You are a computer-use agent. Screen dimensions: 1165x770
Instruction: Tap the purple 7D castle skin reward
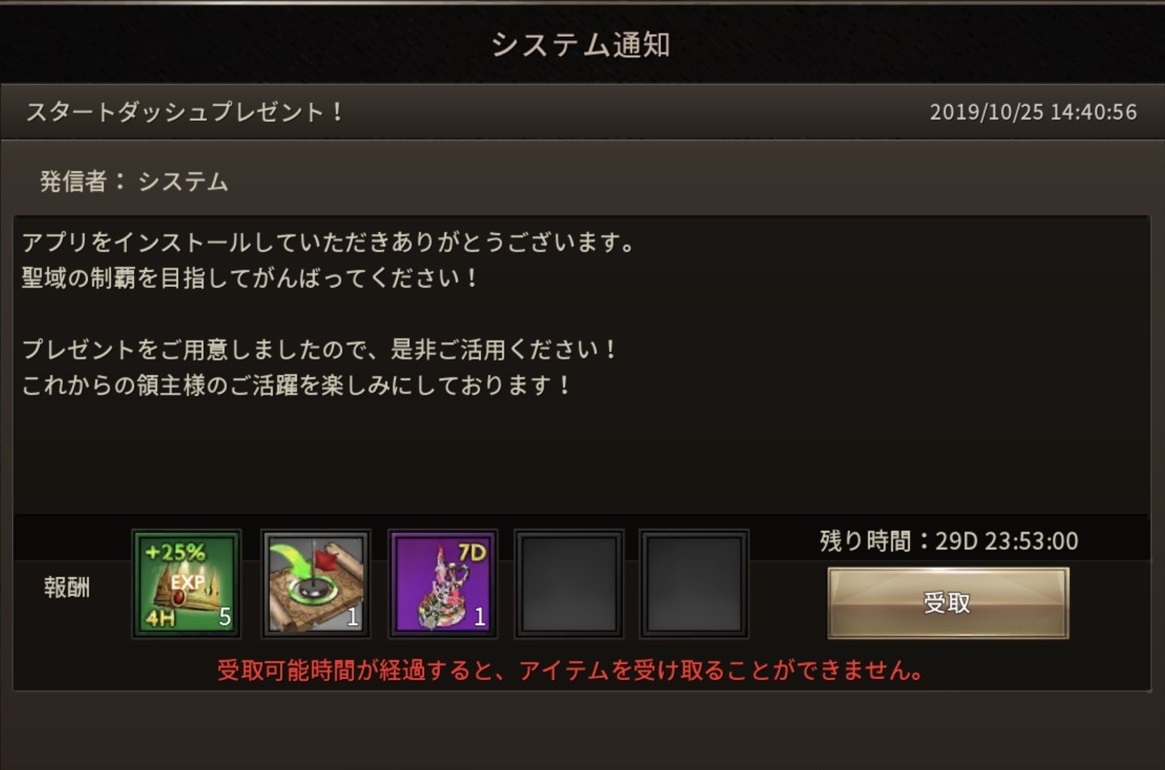point(443,584)
